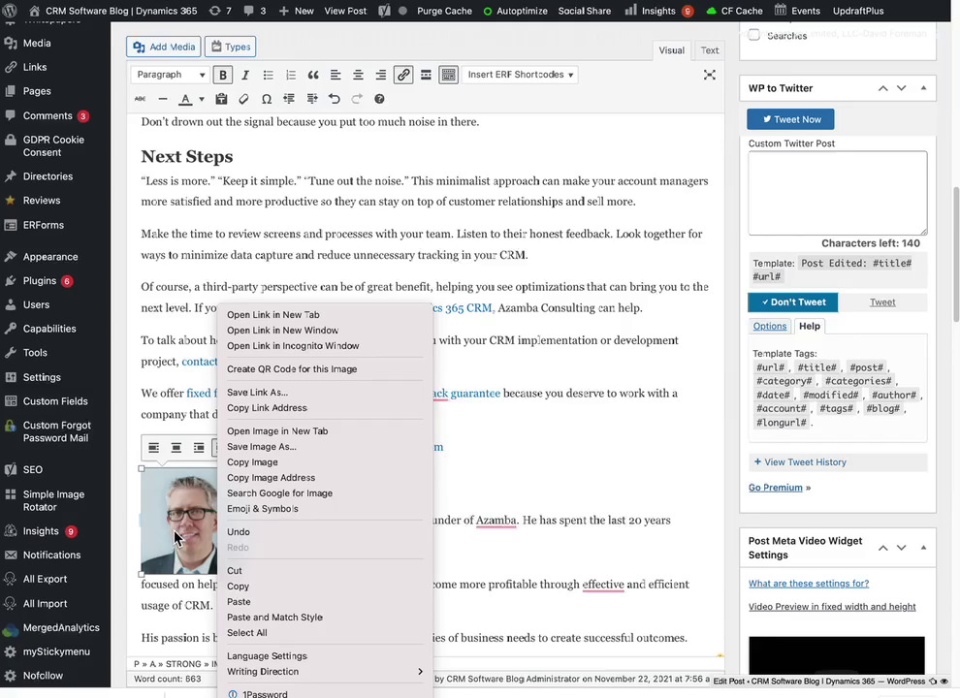Open Purge Cache in the admin bar
The height and width of the screenshot is (698, 960).
[x=444, y=11]
